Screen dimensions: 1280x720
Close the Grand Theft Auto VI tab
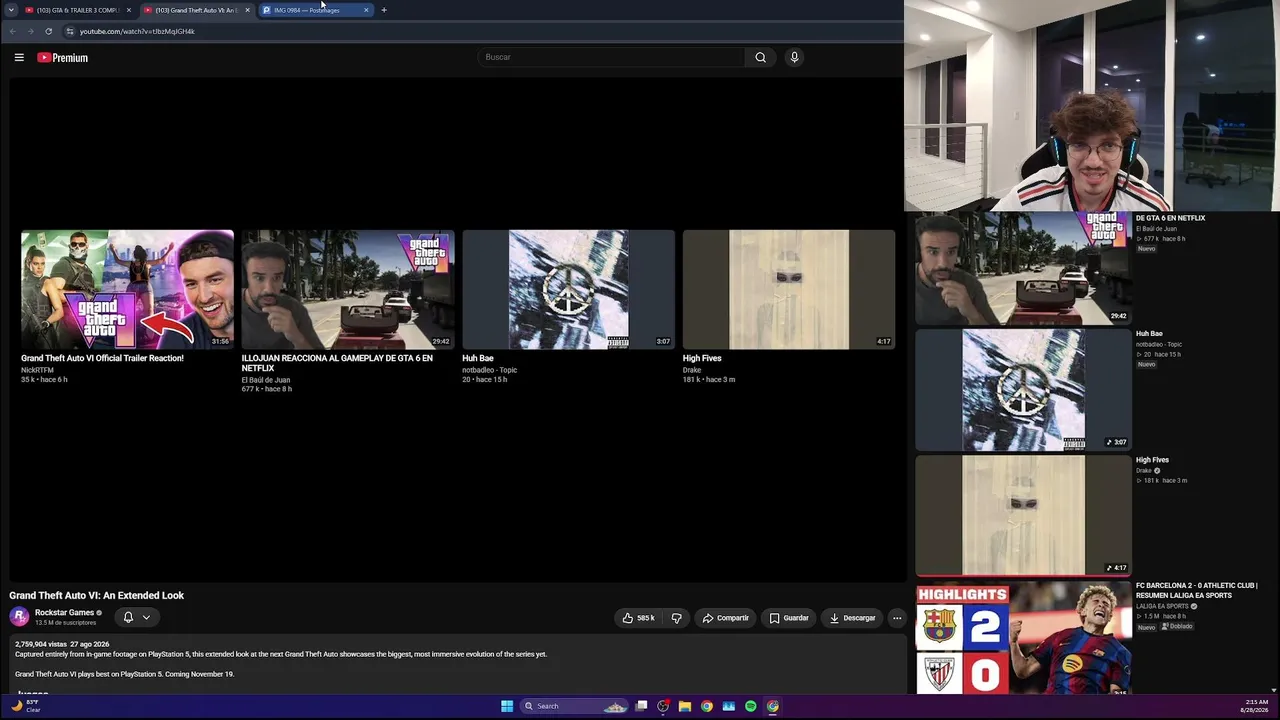[x=247, y=10]
